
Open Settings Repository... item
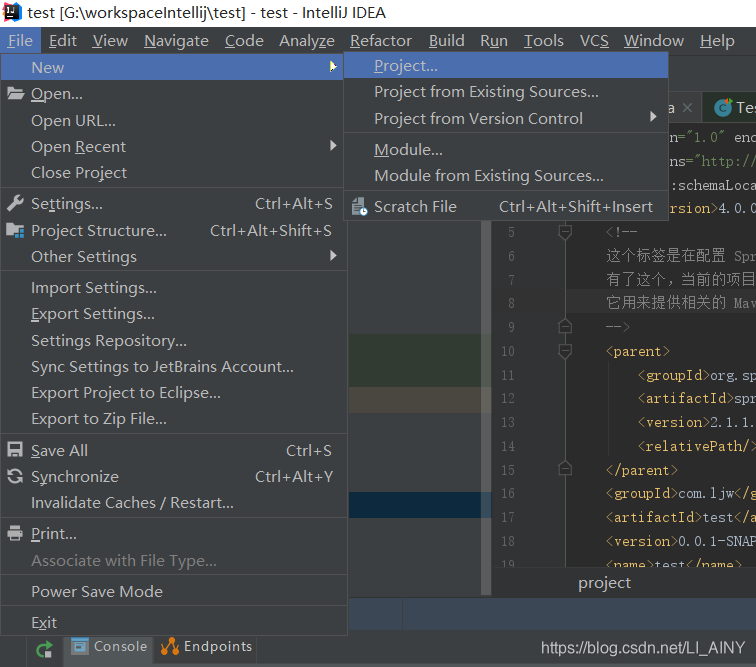tap(174, 340)
